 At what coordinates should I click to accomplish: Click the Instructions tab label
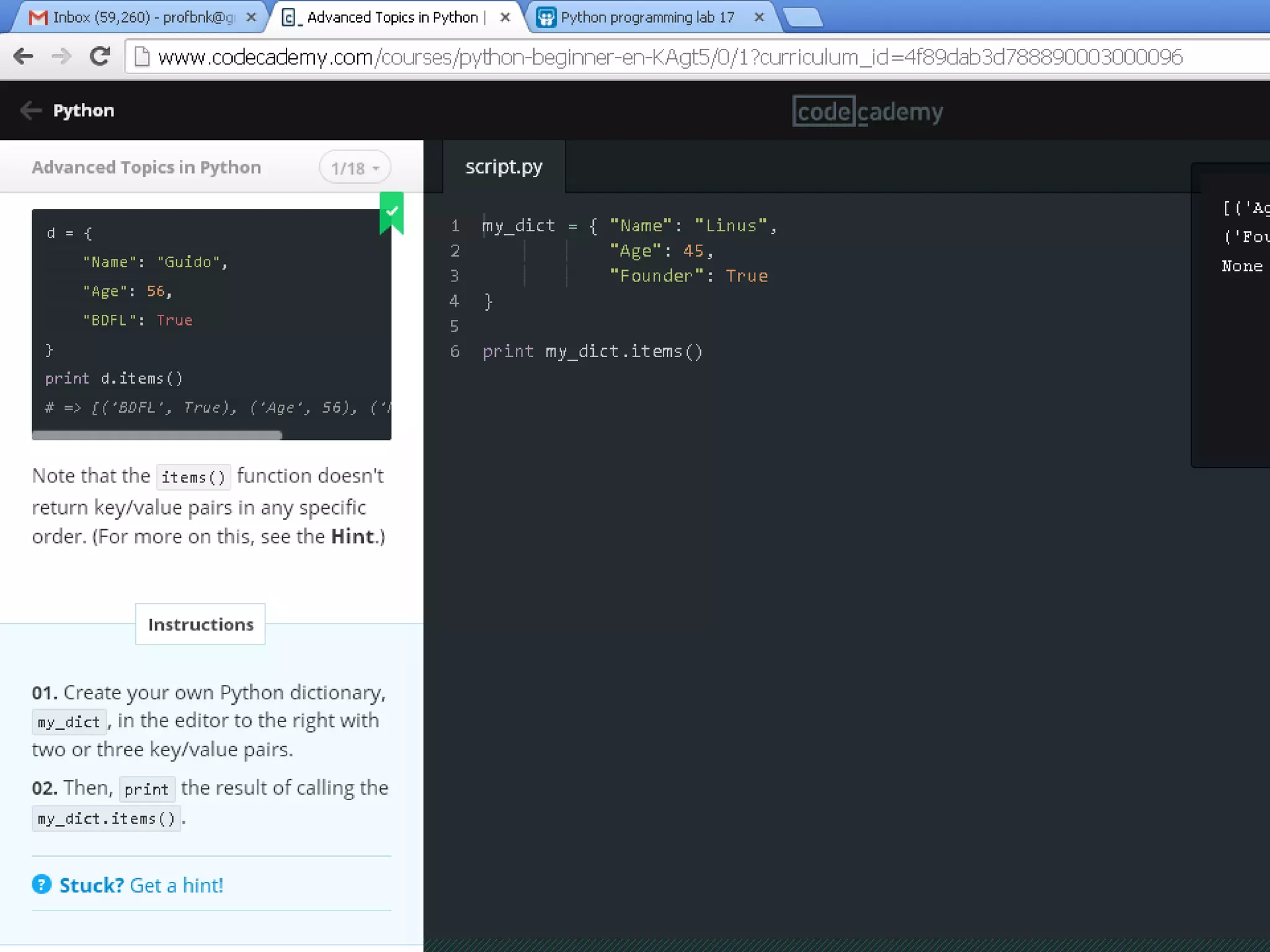200,624
